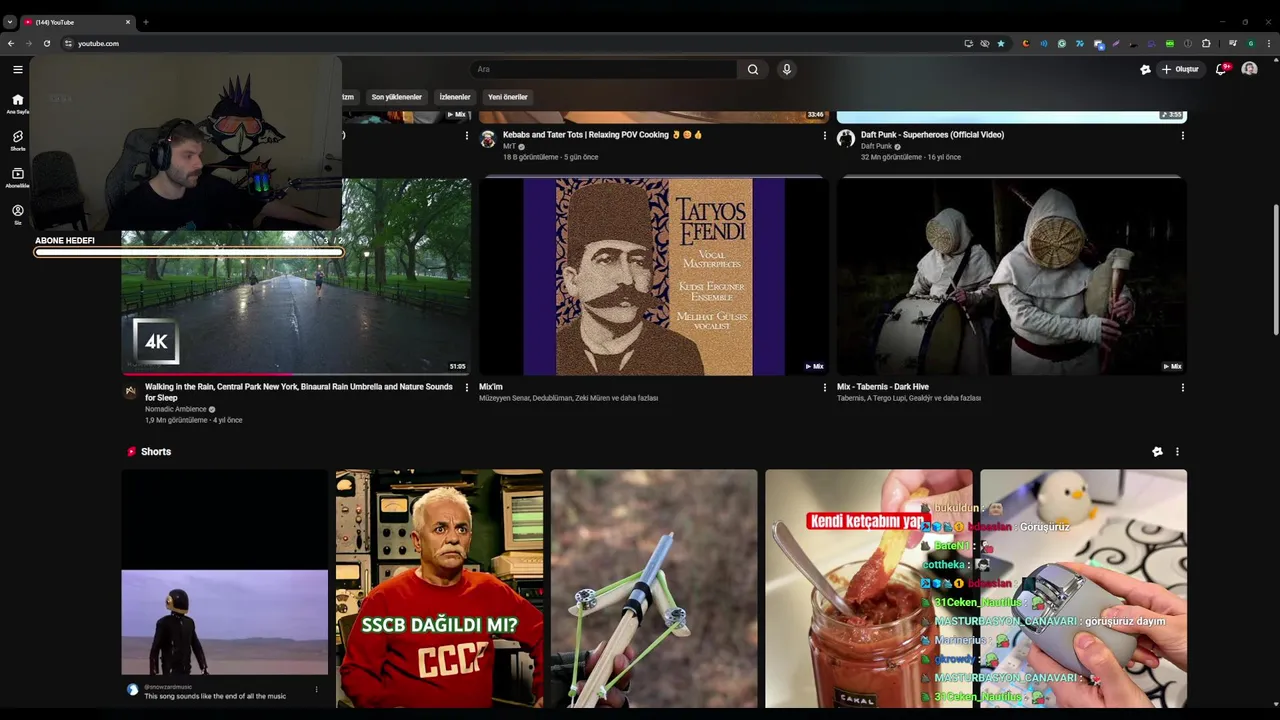This screenshot has width=1280, height=720.
Task: Click the Oluştur create button
Action: point(1180,69)
